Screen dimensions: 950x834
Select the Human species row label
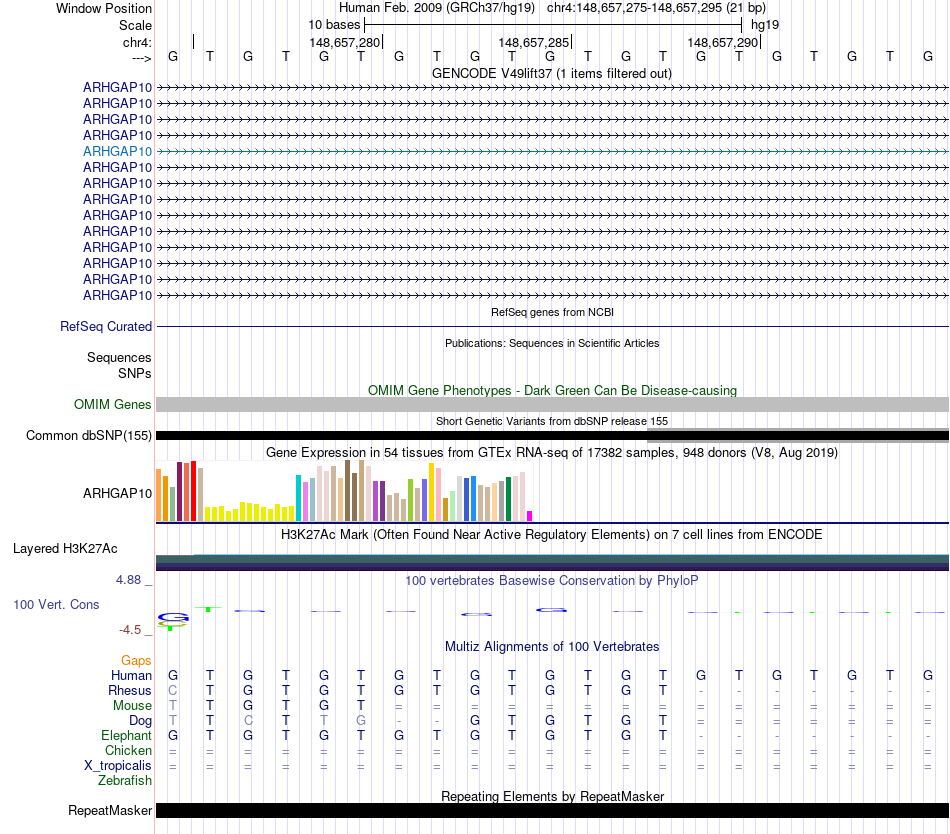pyautogui.click(x=131, y=676)
